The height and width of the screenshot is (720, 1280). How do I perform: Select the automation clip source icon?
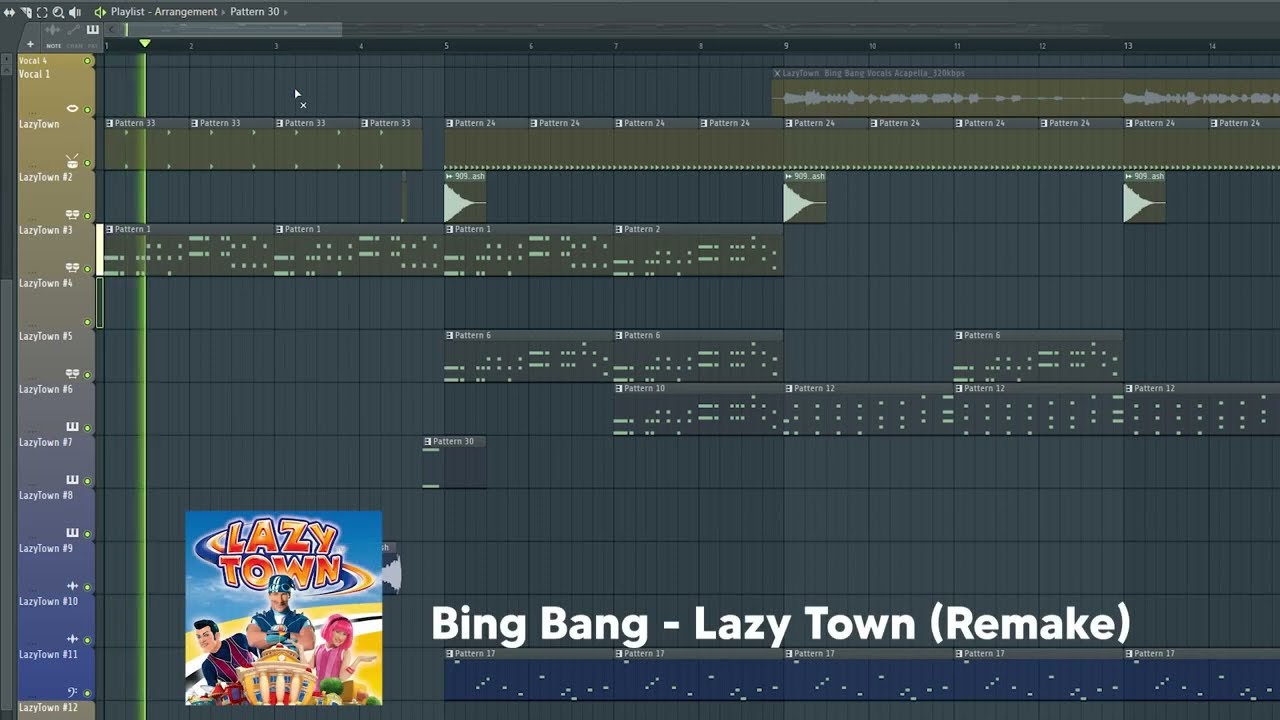point(73,30)
